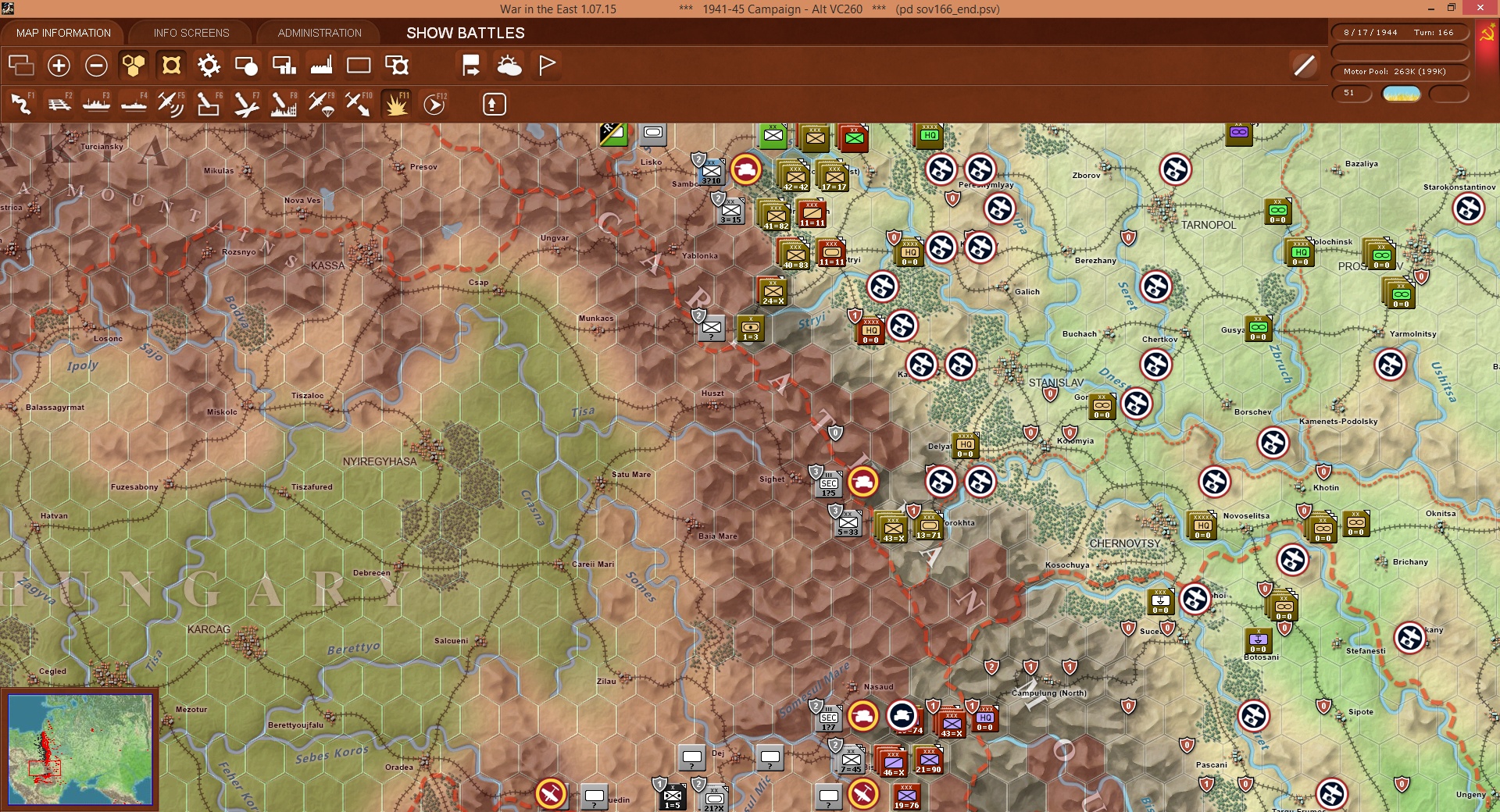The width and height of the screenshot is (1500, 812).
Task: Select the armored unit labeled 1=3
Action: 750,328
